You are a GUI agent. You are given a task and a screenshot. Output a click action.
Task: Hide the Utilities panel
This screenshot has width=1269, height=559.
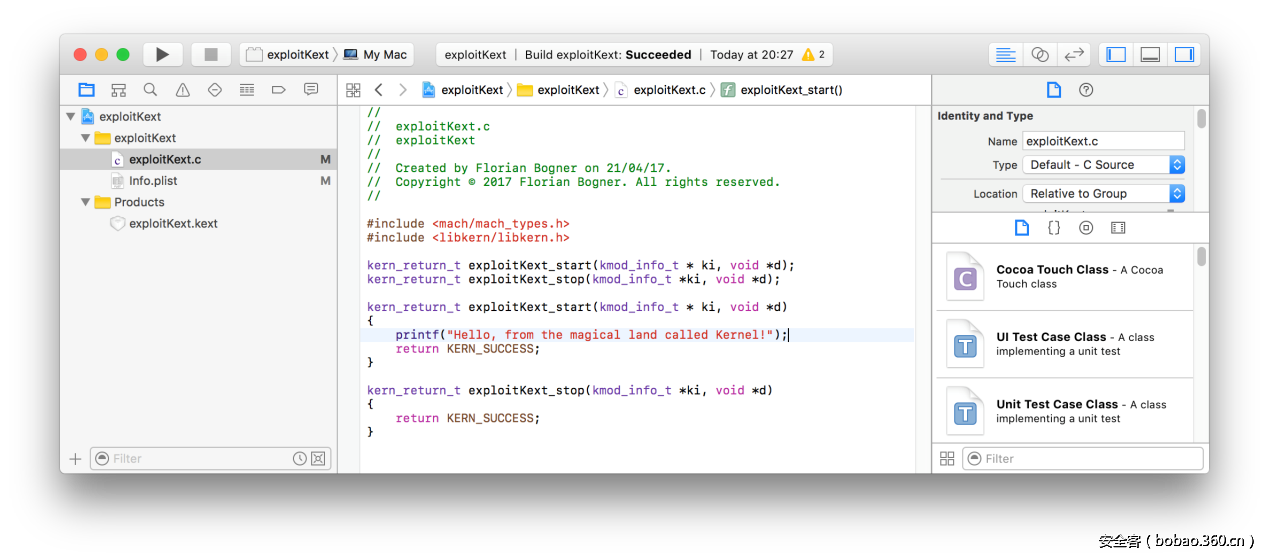(1184, 55)
